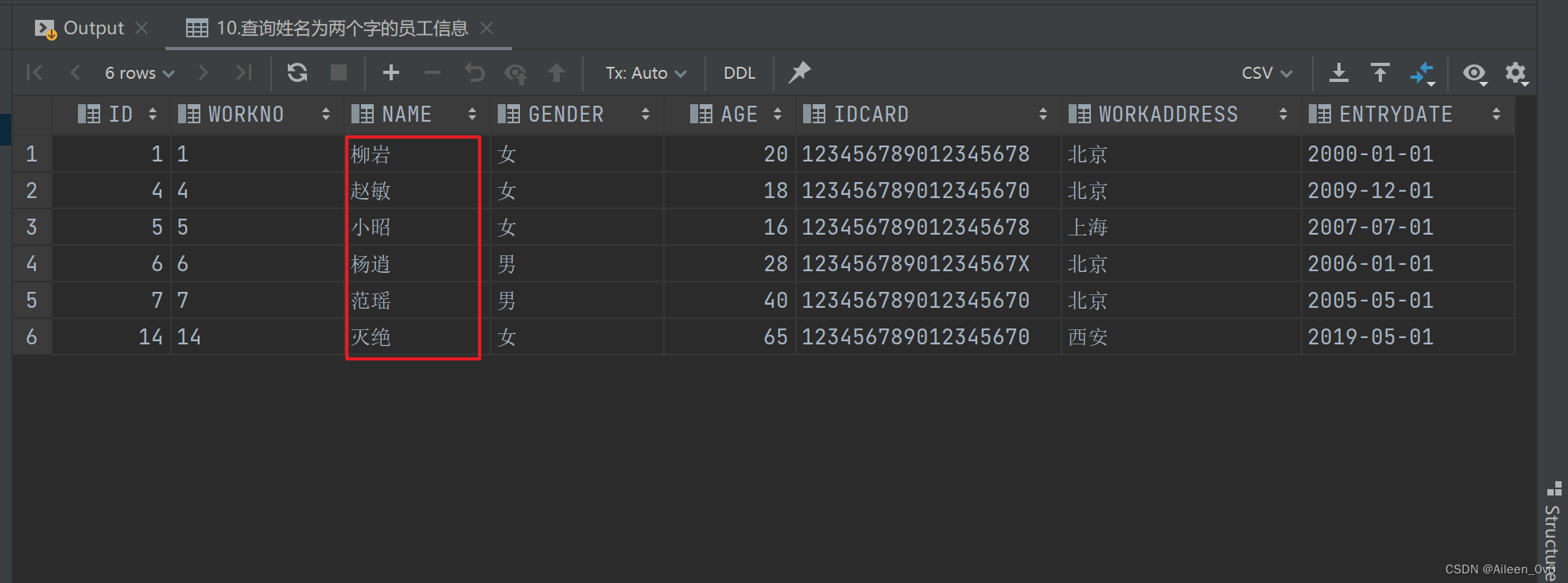Go to last page of results
The width and height of the screenshot is (1568, 583).
[x=243, y=72]
